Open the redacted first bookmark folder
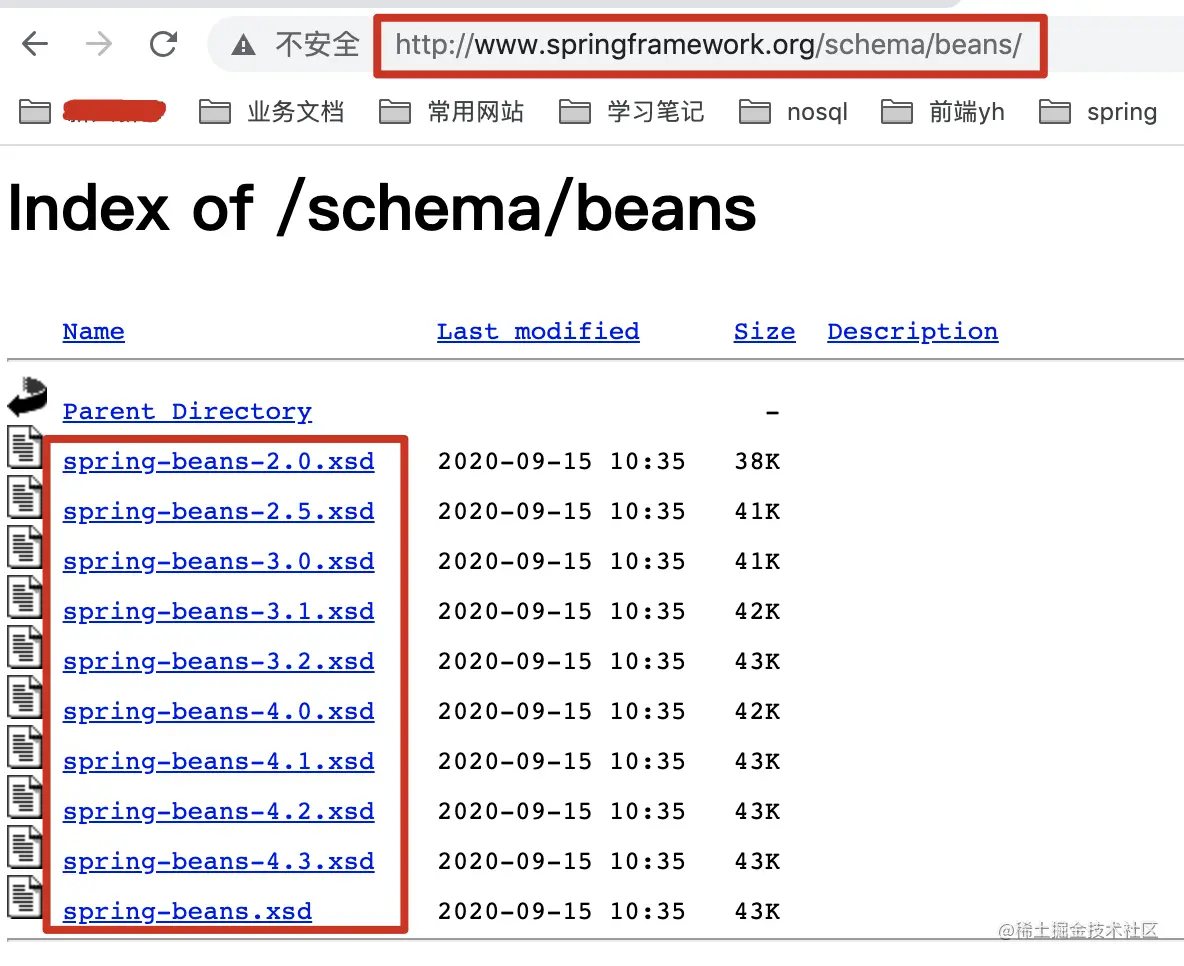 click(x=92, y=112)
